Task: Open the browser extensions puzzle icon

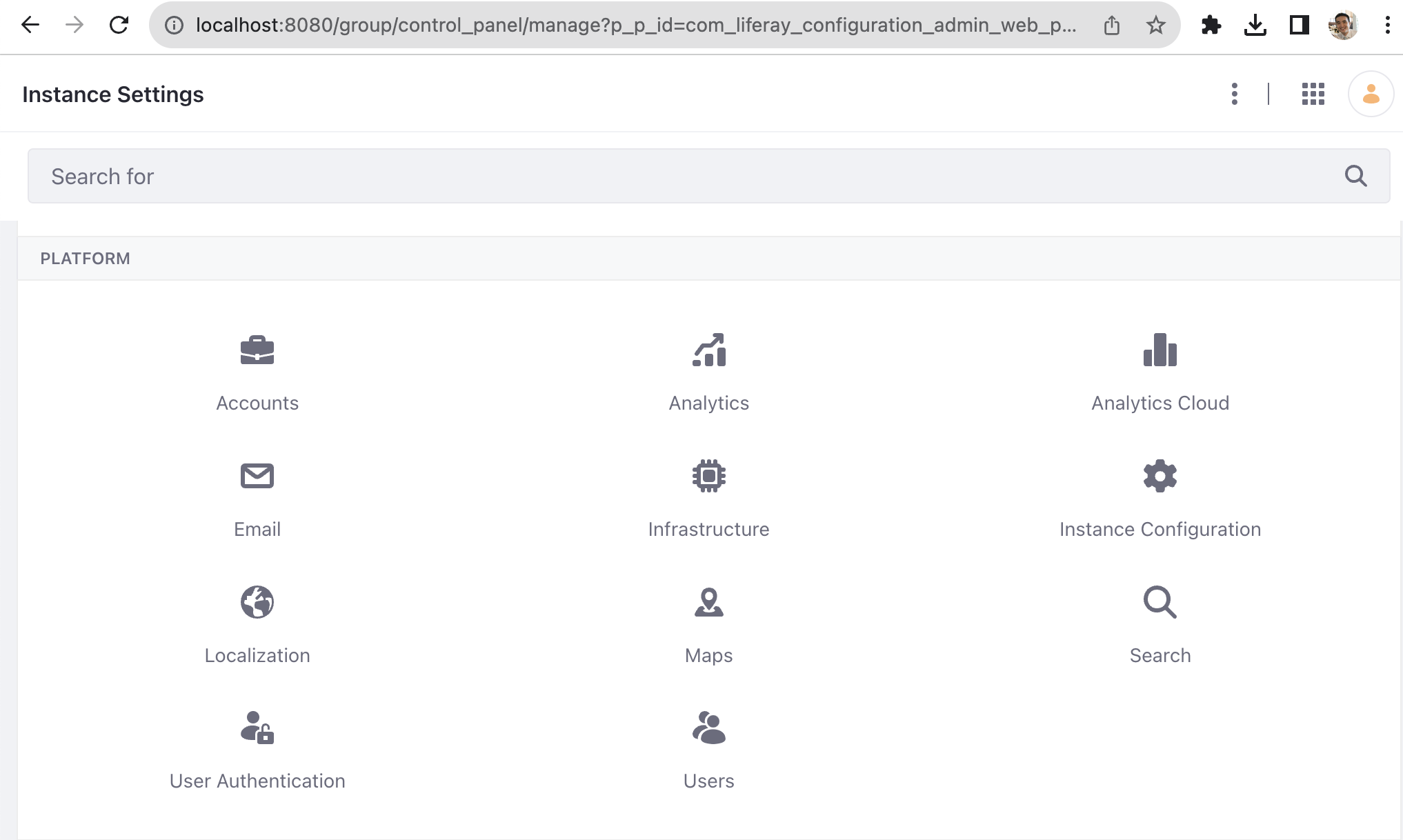Action: click(1211, 26)
